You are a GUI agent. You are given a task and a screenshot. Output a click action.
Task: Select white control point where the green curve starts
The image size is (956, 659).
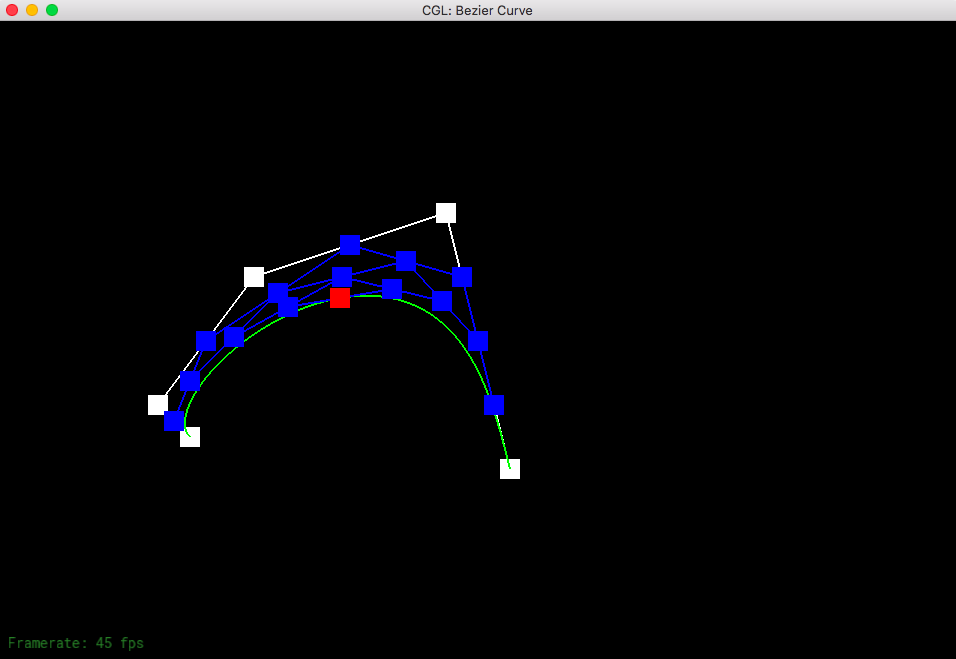point(190,436)
